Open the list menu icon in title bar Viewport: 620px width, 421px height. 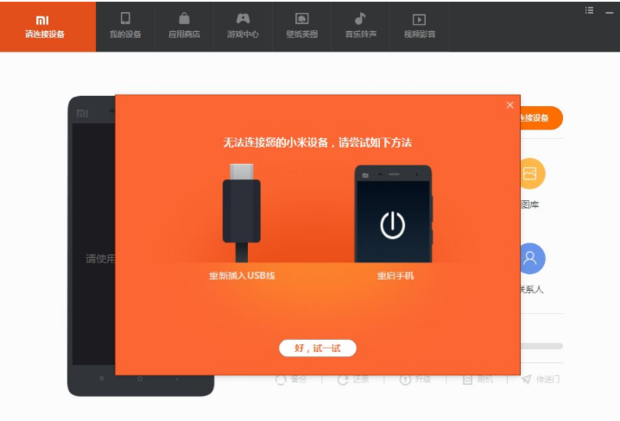point(589,11)
